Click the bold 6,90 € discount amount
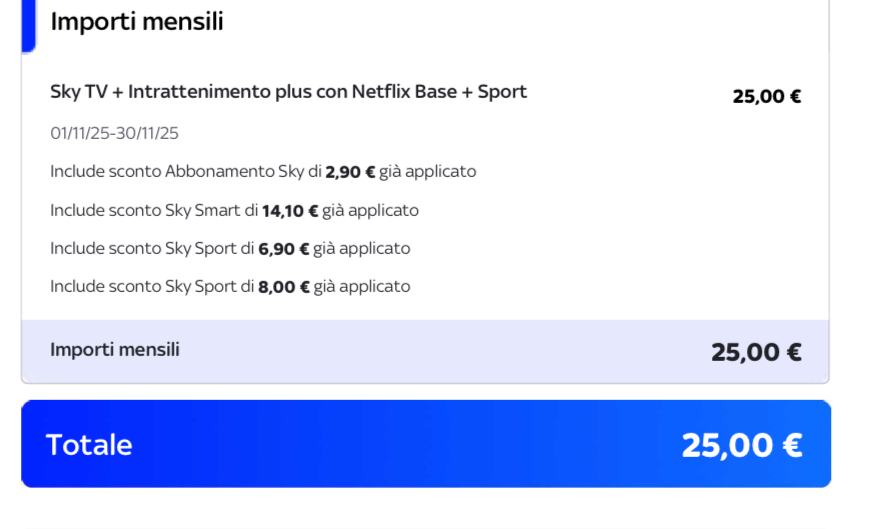869x529 pixels. click(x=284, y=249)
